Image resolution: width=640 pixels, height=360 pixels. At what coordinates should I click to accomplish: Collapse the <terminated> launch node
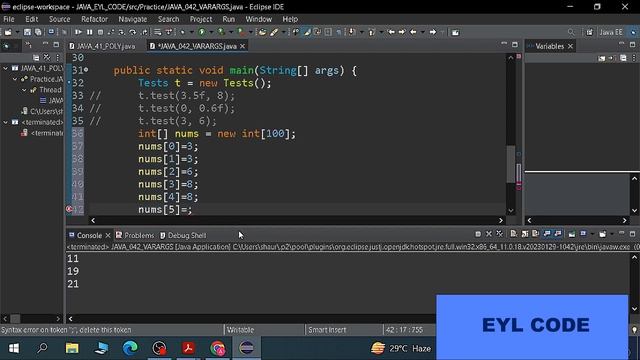click(6, 122)
